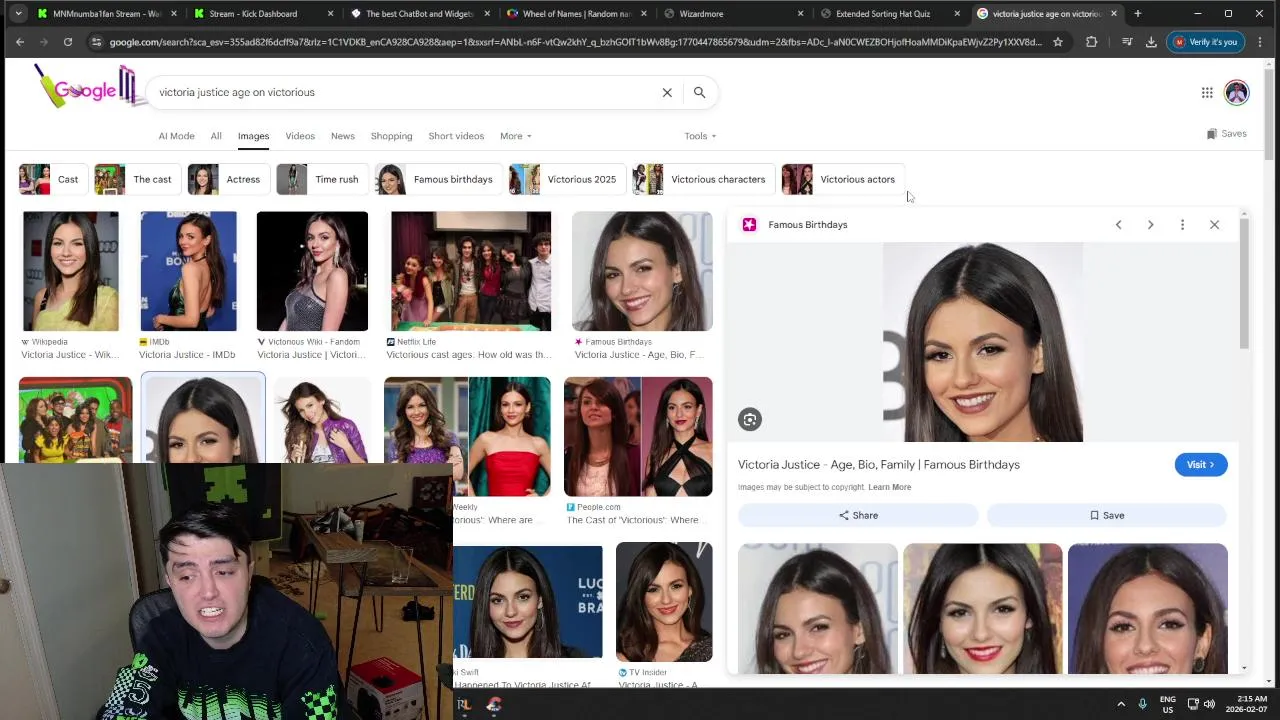Click the Share button
This screenshot has width=1280, height=720.
click(858, 515)
